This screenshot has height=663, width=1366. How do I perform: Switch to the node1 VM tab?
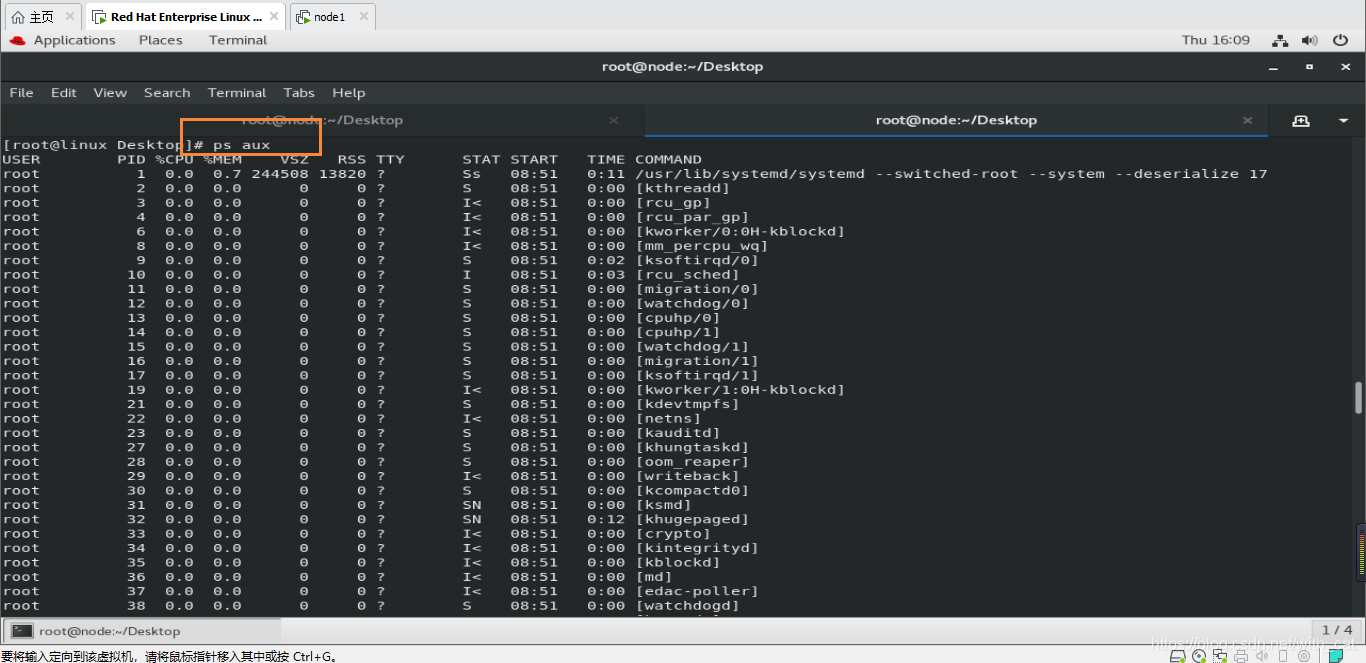(x=332, y=17)
